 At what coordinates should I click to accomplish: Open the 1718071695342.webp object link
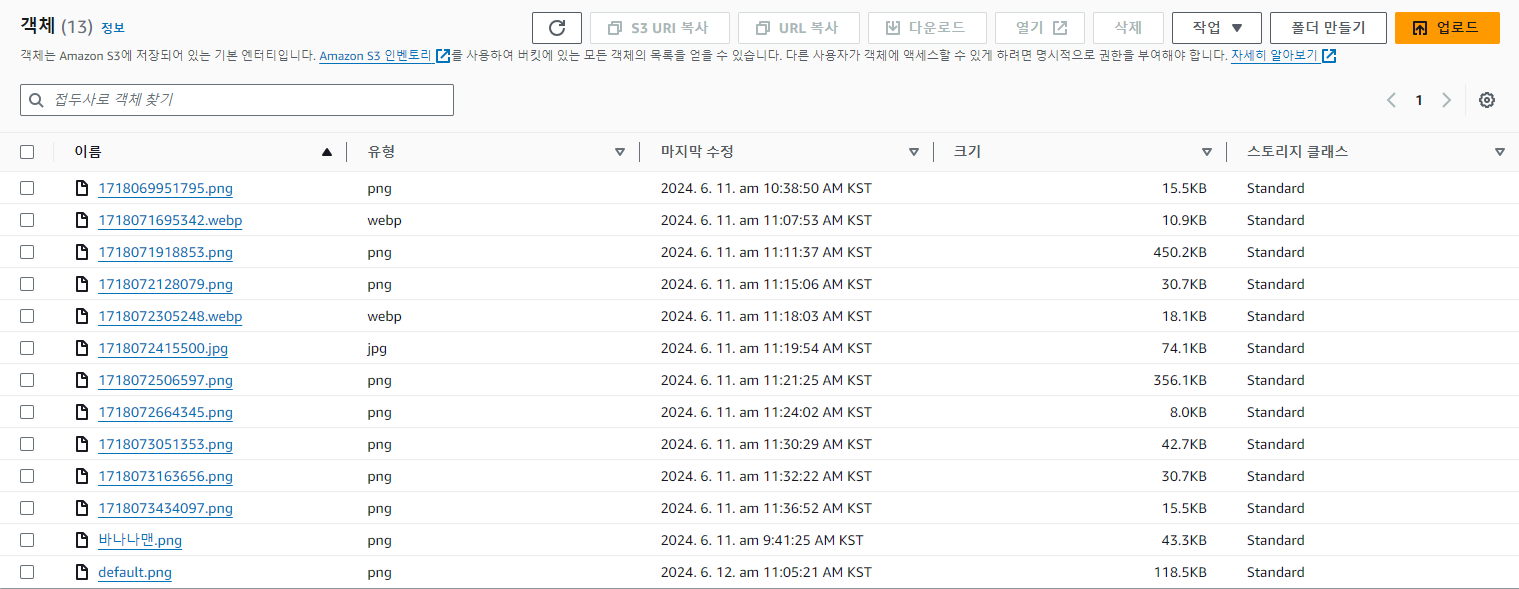coord(170,220)
